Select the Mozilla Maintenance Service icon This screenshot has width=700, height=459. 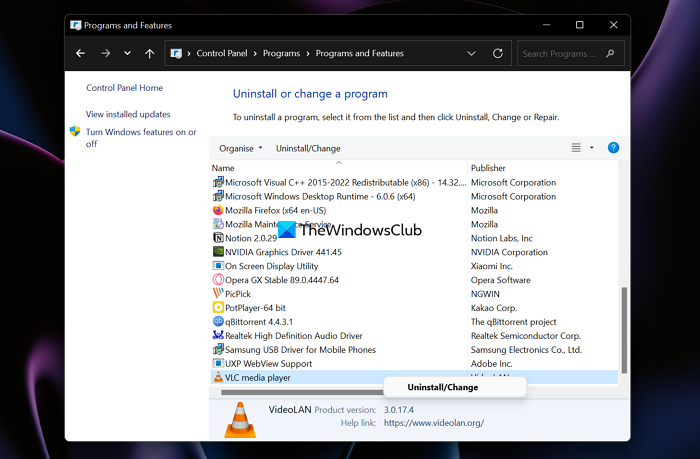(218, 224)
